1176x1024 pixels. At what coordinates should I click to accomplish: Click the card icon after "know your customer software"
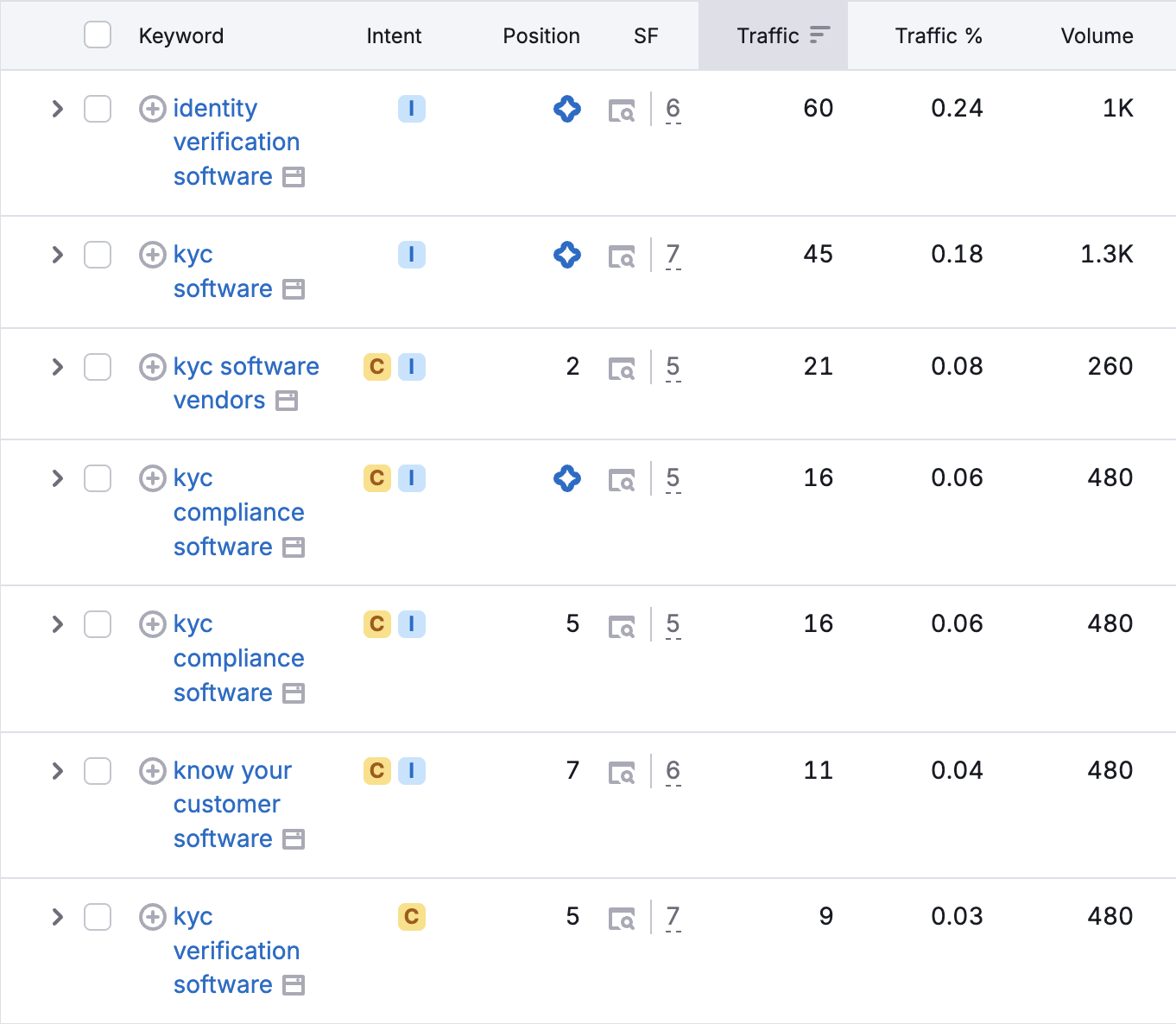pyautogui.click(x=294, y=838)
